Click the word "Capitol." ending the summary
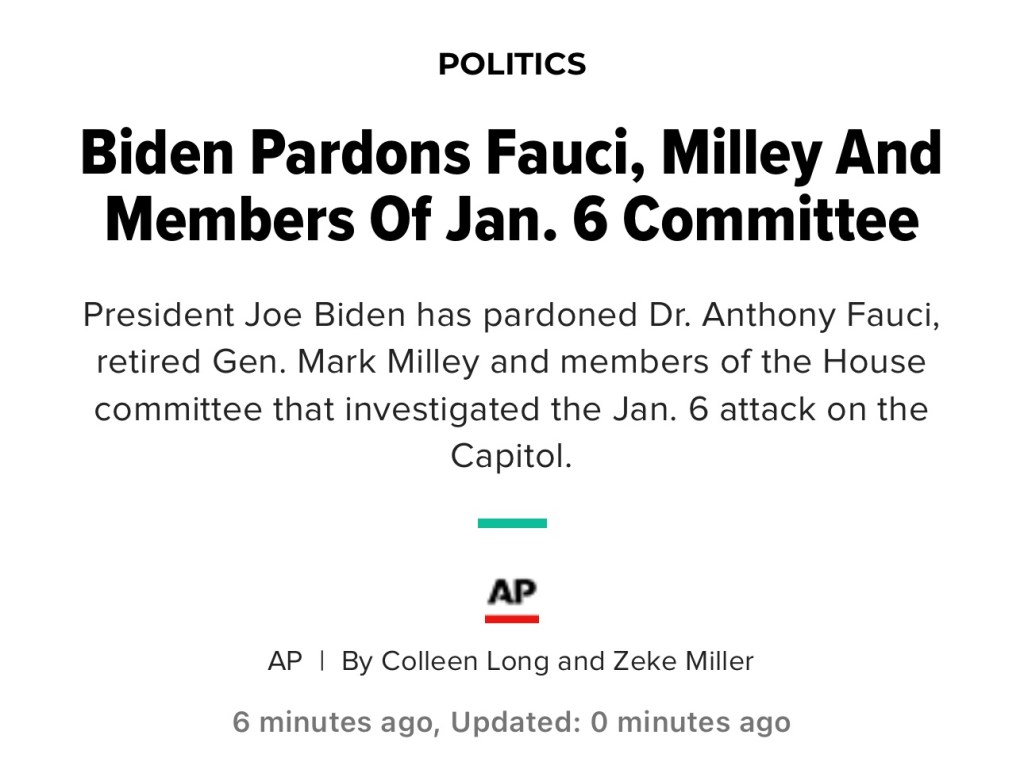The height and width of the screenshot is (781, 1024). [511, 456]
